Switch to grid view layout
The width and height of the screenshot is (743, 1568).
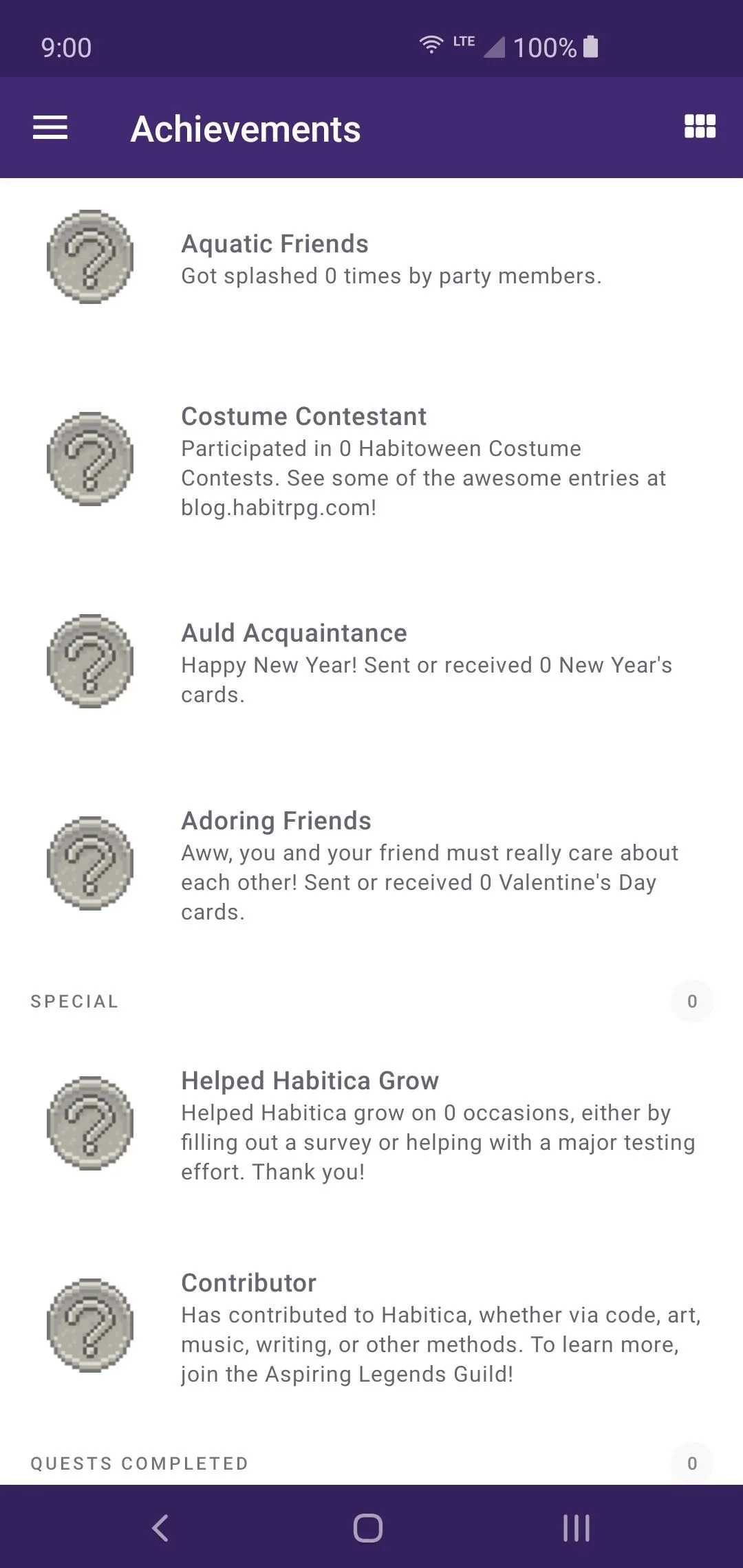pyautogui.click(x=700, y=127)
